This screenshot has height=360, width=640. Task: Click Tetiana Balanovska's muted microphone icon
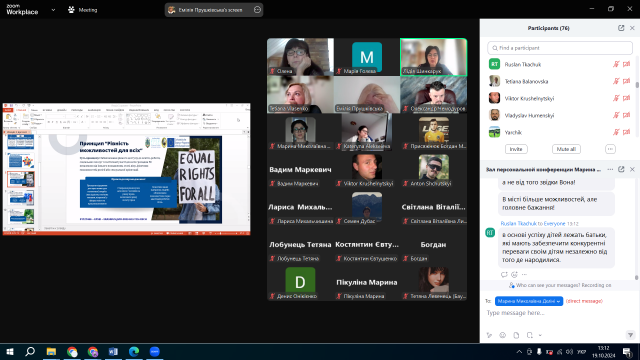point(616,81)
